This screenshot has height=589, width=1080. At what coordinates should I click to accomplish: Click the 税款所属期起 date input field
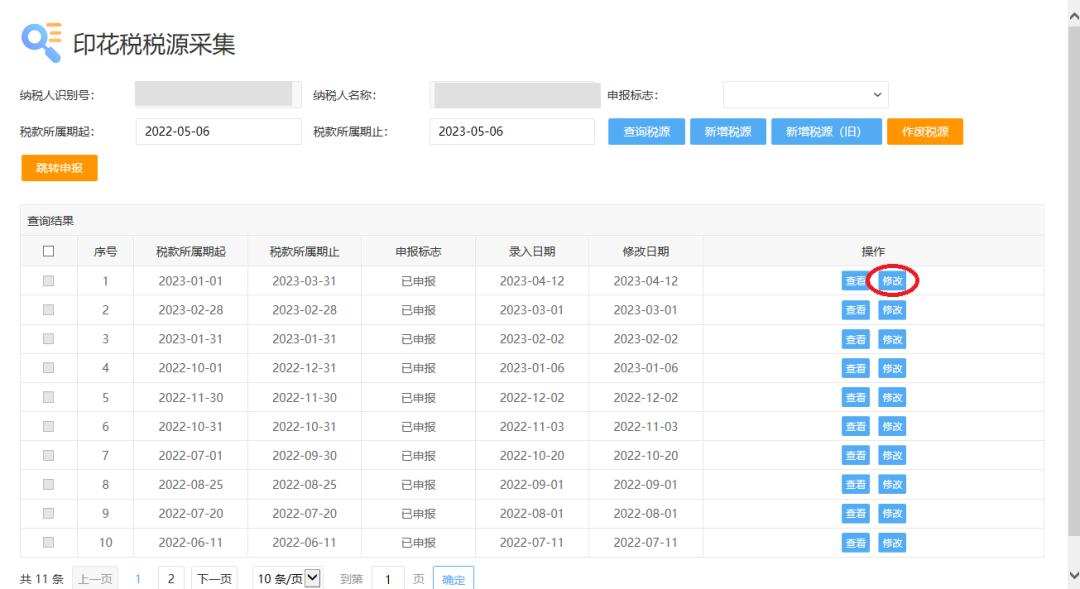point(218,131)
